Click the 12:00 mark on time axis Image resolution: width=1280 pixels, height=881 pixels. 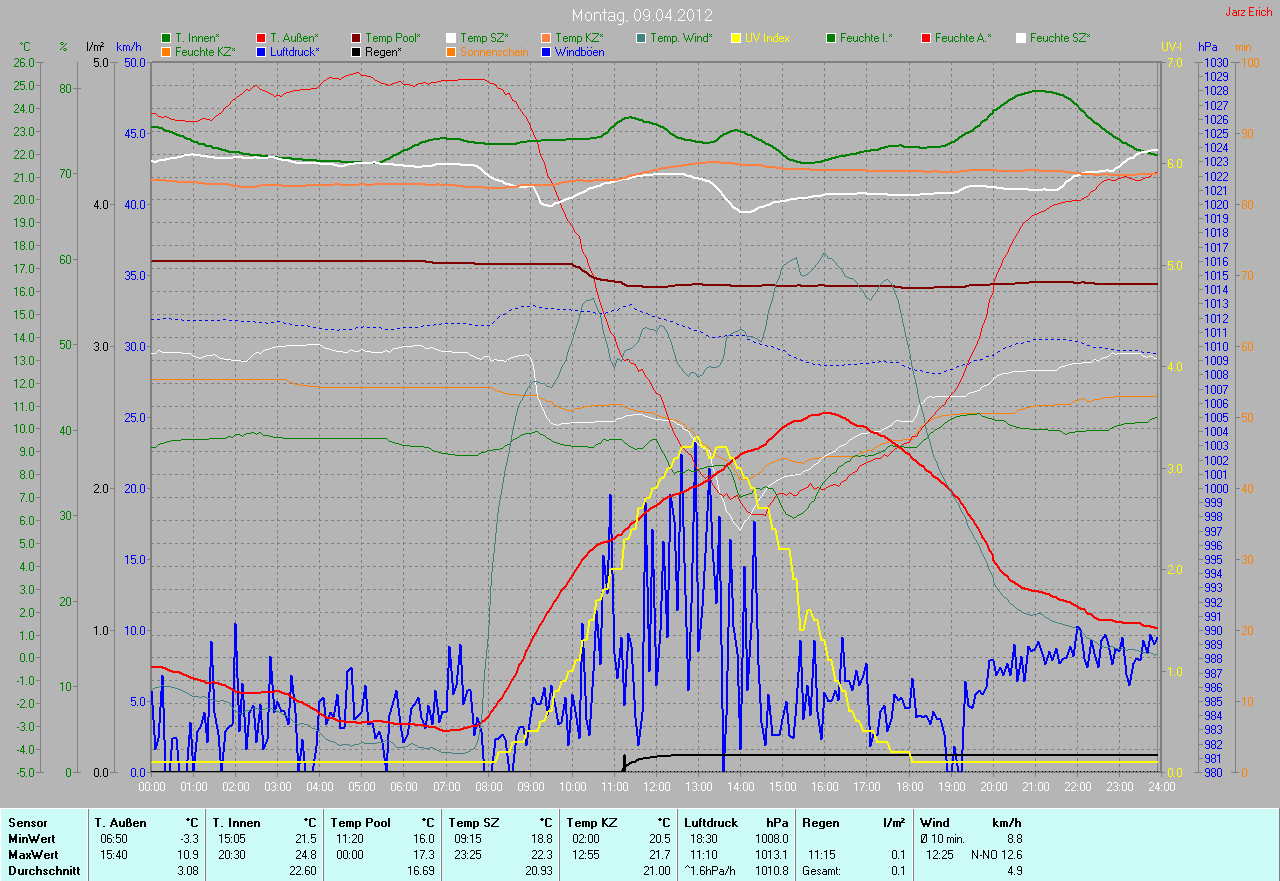(x=656, y=787)
